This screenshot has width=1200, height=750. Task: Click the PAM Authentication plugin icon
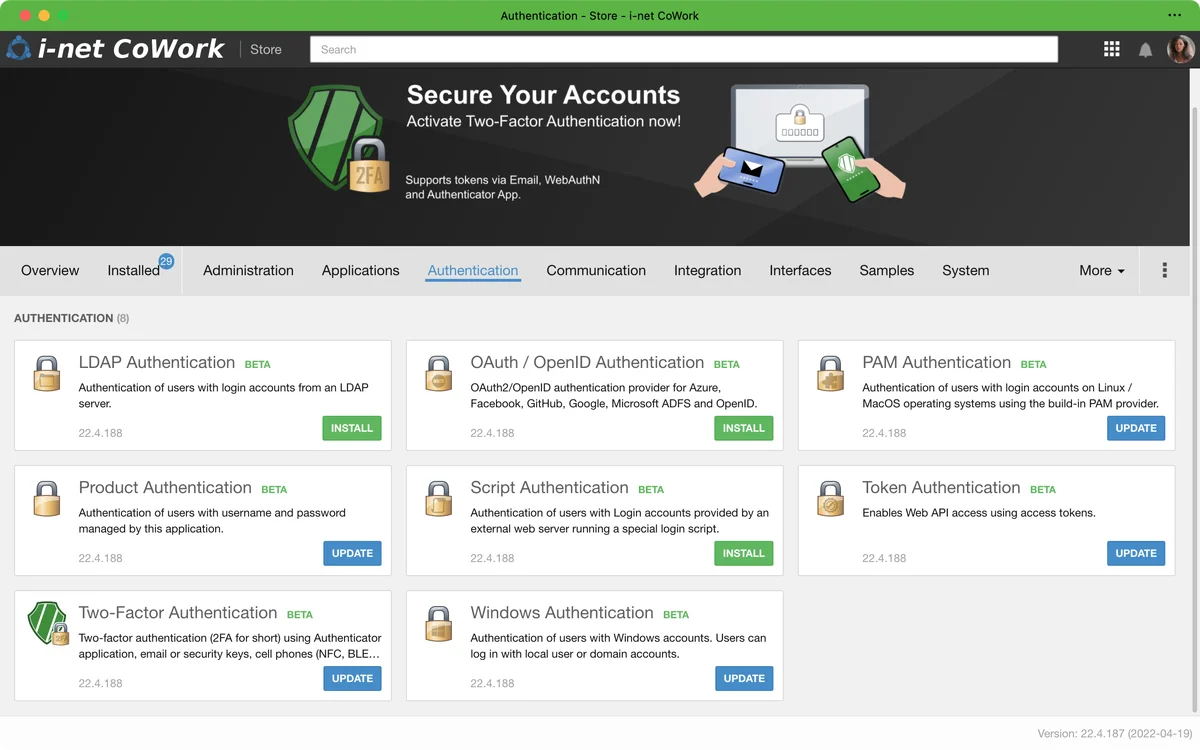point(831,373)
